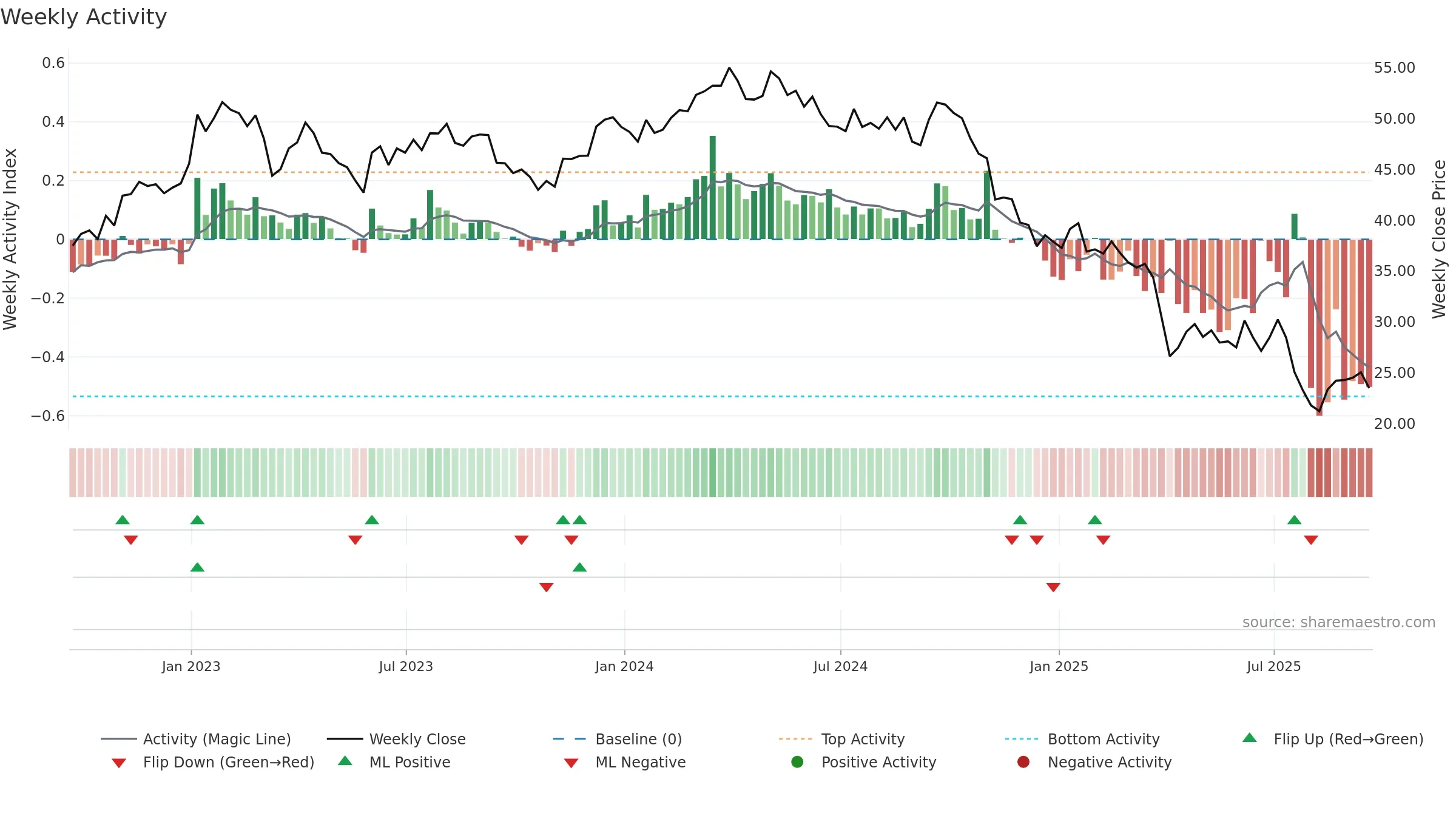Click the flip up marker at Jan 2023
Viewport: 1456px width, 819px height.
tap(197, 520)
